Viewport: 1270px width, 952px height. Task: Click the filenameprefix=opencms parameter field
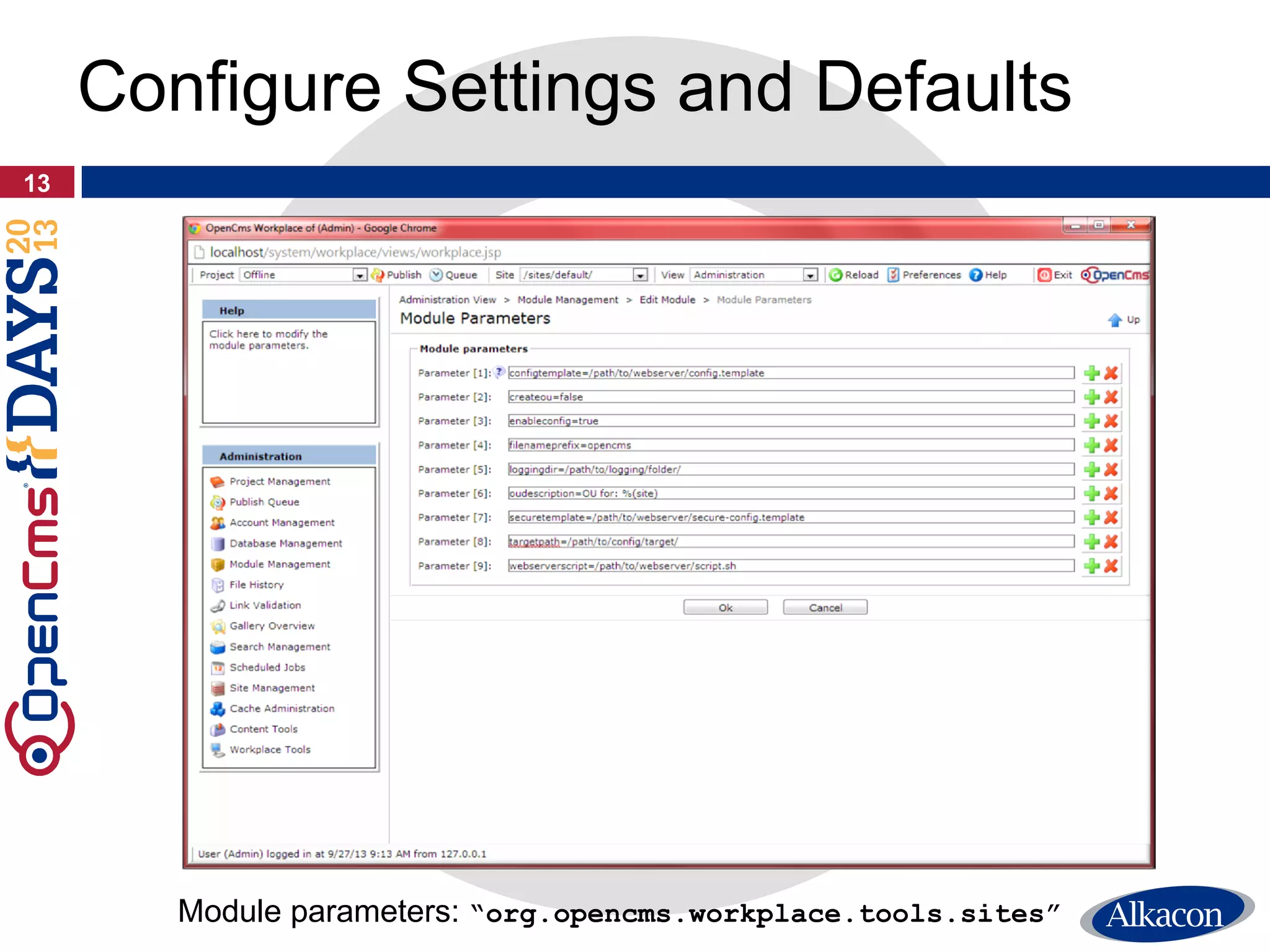click(x=791, y=445)
